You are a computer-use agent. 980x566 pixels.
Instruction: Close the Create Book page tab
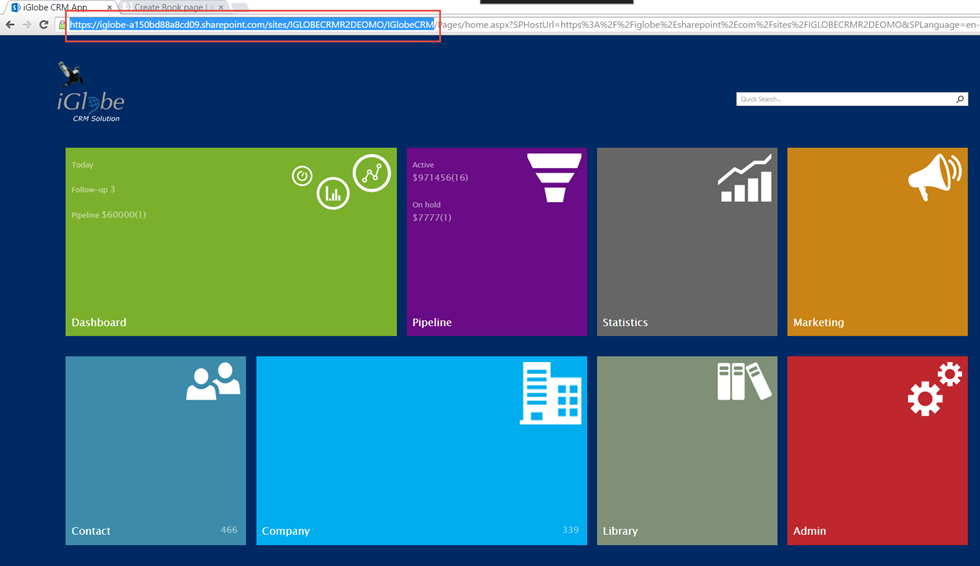pos(221,7)
